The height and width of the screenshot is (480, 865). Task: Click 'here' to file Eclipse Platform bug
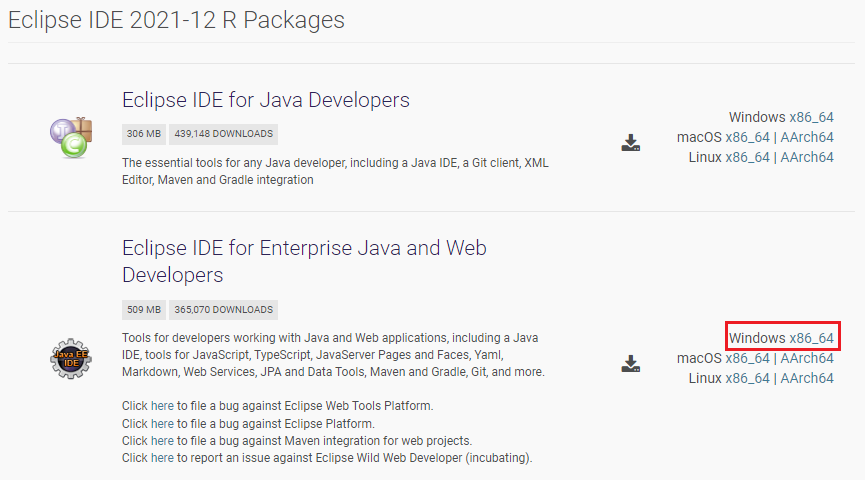tap(162, 424)
